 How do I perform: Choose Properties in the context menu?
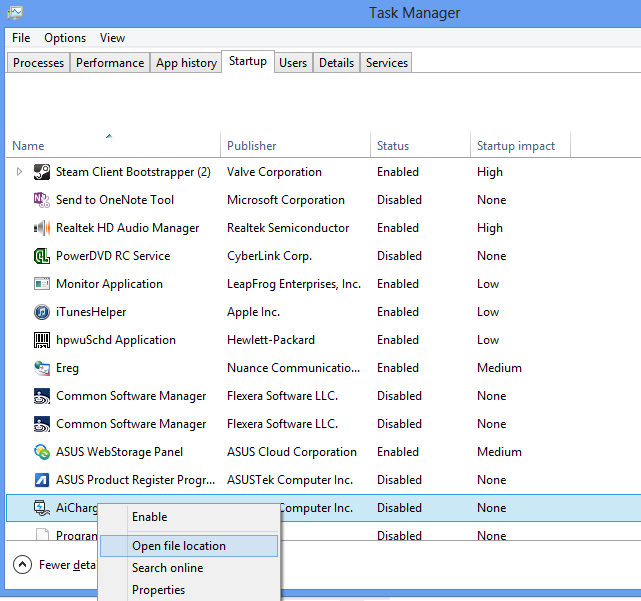tap(189, 590)
